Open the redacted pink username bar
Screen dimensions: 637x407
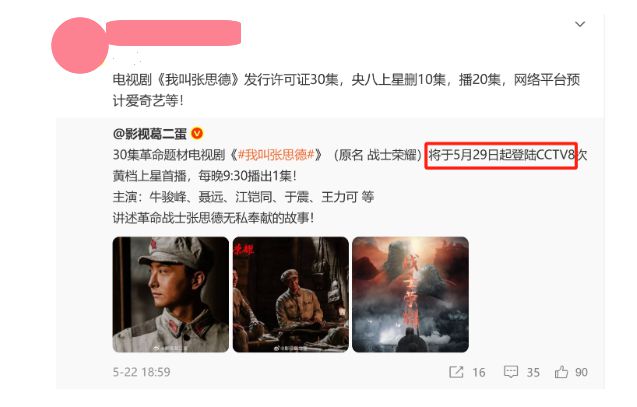(x=173, y=32)
